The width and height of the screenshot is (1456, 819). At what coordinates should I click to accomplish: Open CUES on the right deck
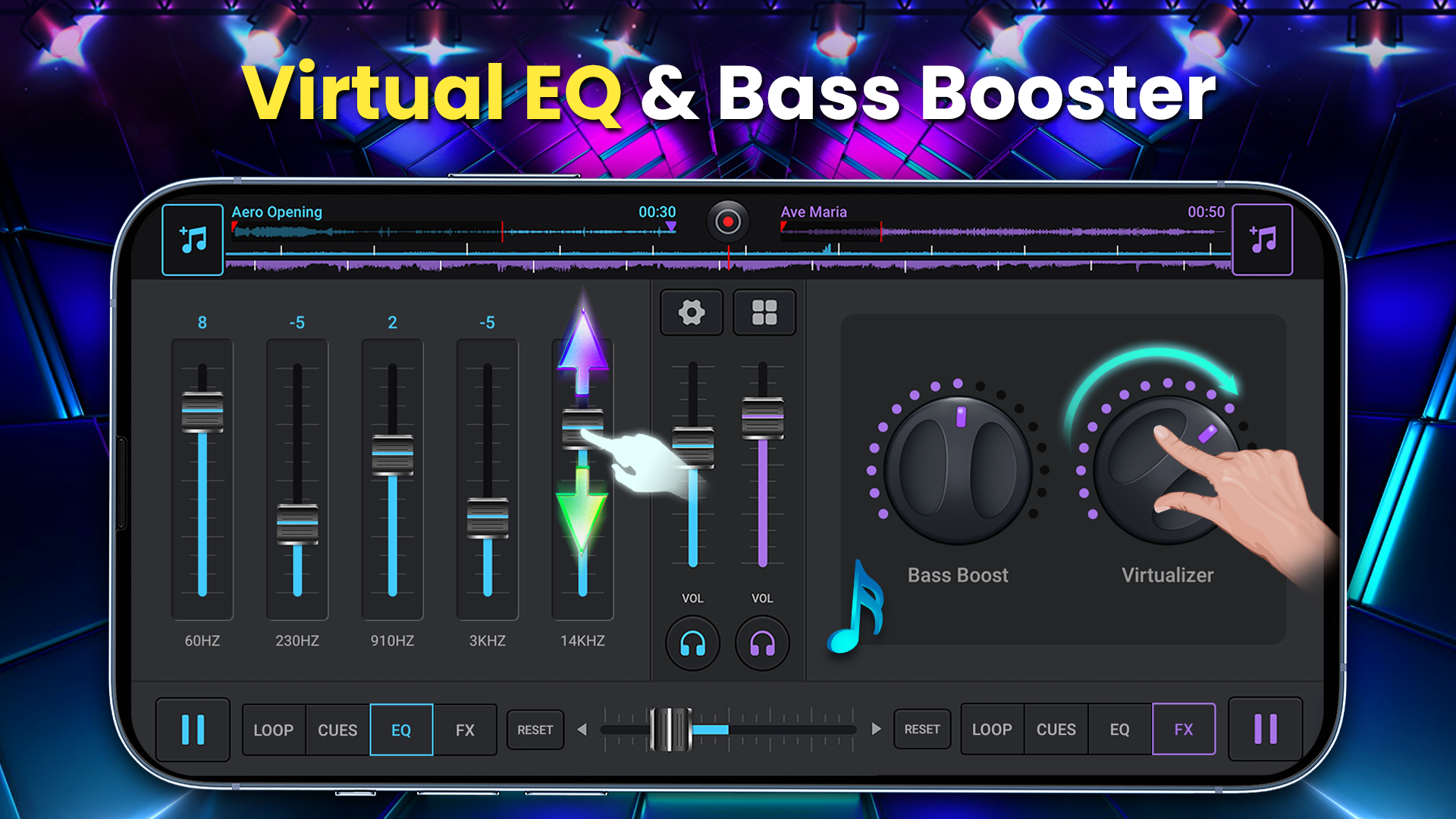[x=1056, y=729]
